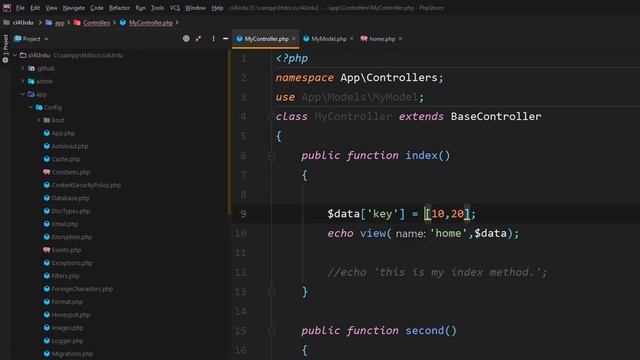Open the VCS menu

pos(175,8)
